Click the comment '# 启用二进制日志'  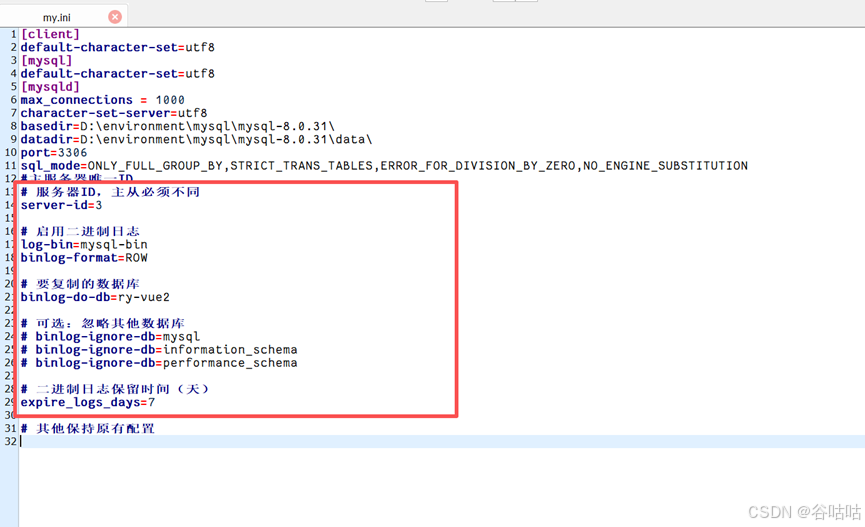pyautogui.click(x=80, y=231)
